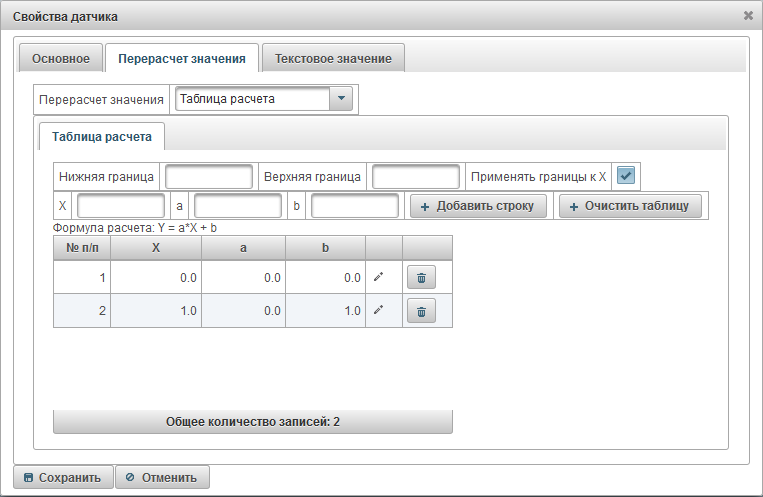Click the X value input field
This screenshot has height=497, width=763.
click(121, 206)
